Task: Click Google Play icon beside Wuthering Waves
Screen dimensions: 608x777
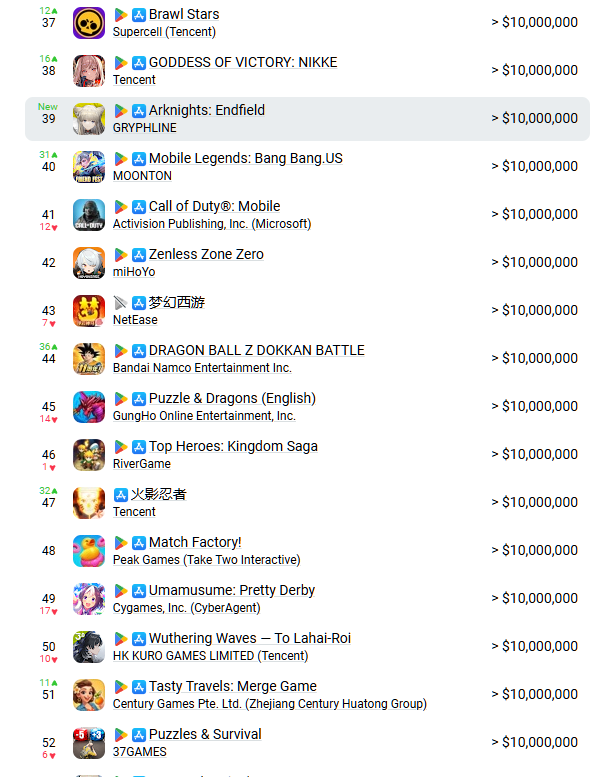Action: click(x=121, y=639)
